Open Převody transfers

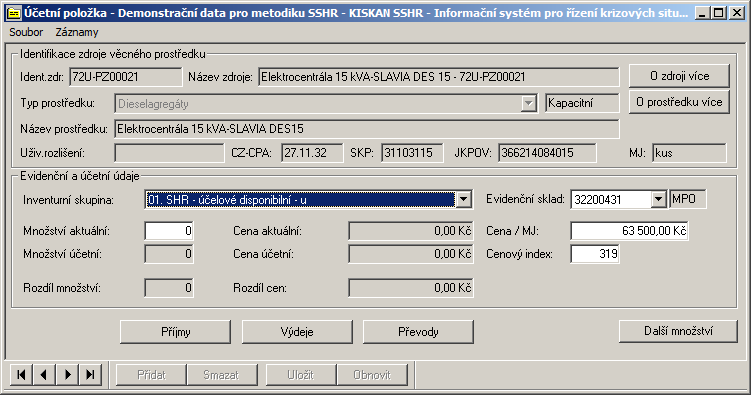click(x=418, y=332)
